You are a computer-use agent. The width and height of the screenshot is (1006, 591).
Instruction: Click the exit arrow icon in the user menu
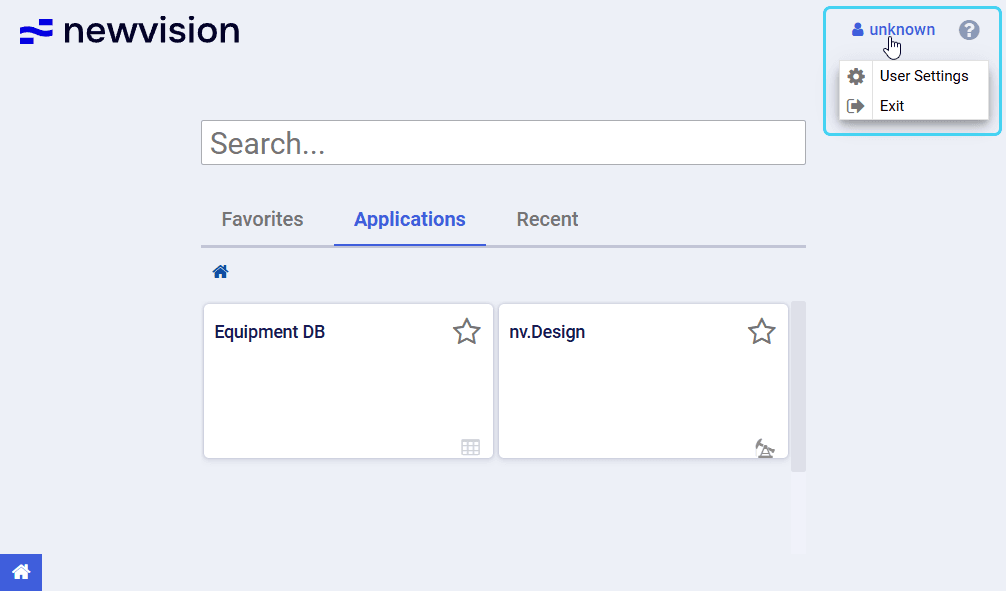(x=856, y=106)
